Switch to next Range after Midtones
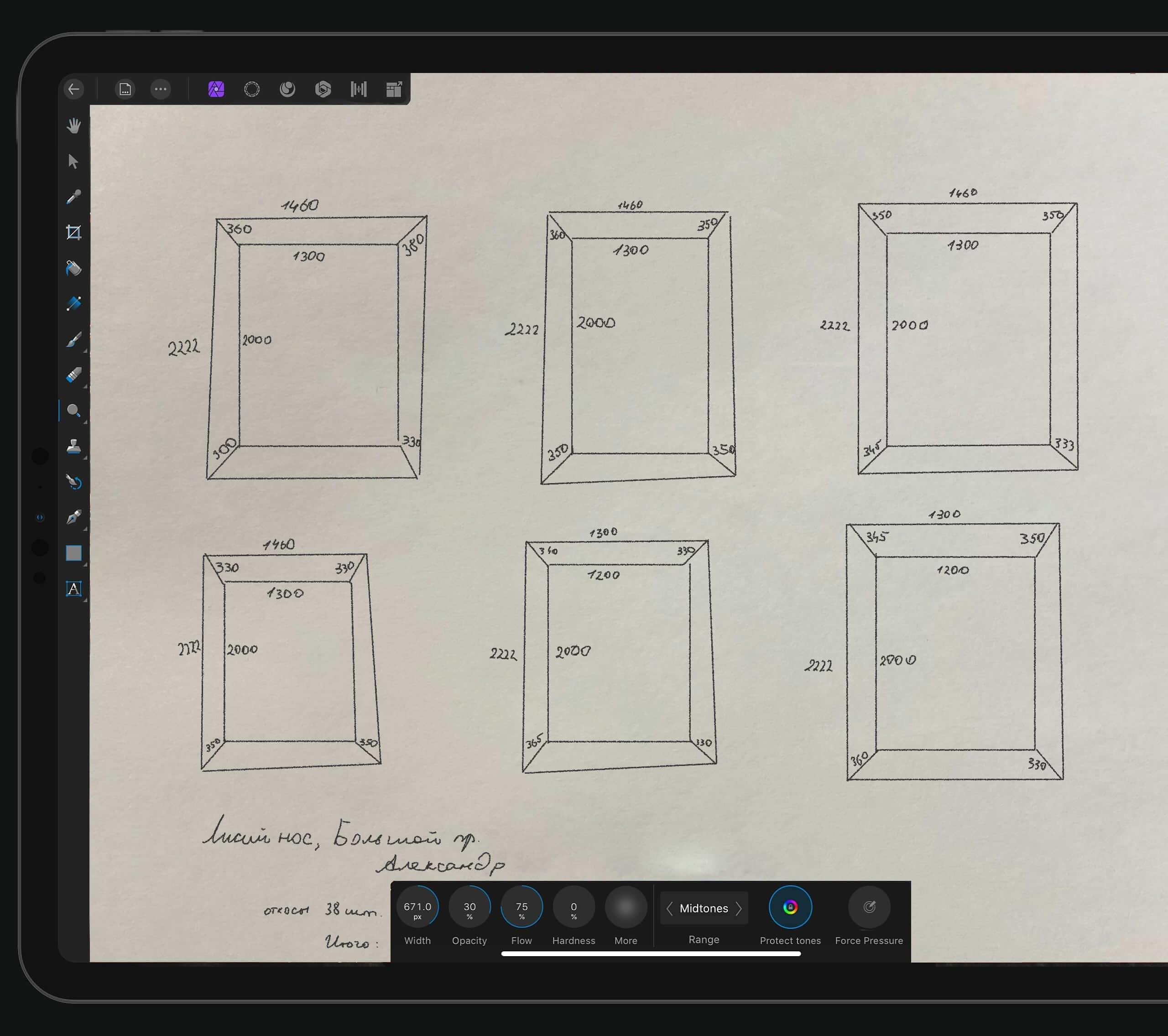The image size is (1168, 1036). click(x=739, y=909)
